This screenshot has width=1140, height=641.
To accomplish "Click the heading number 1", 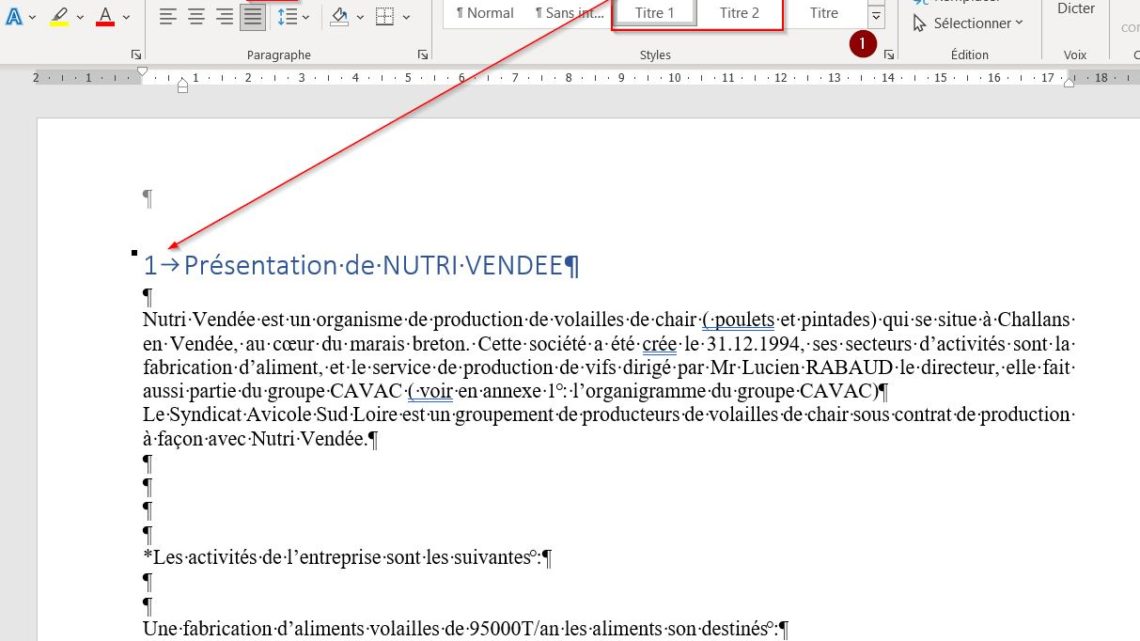I will click(x=150, y=266).
